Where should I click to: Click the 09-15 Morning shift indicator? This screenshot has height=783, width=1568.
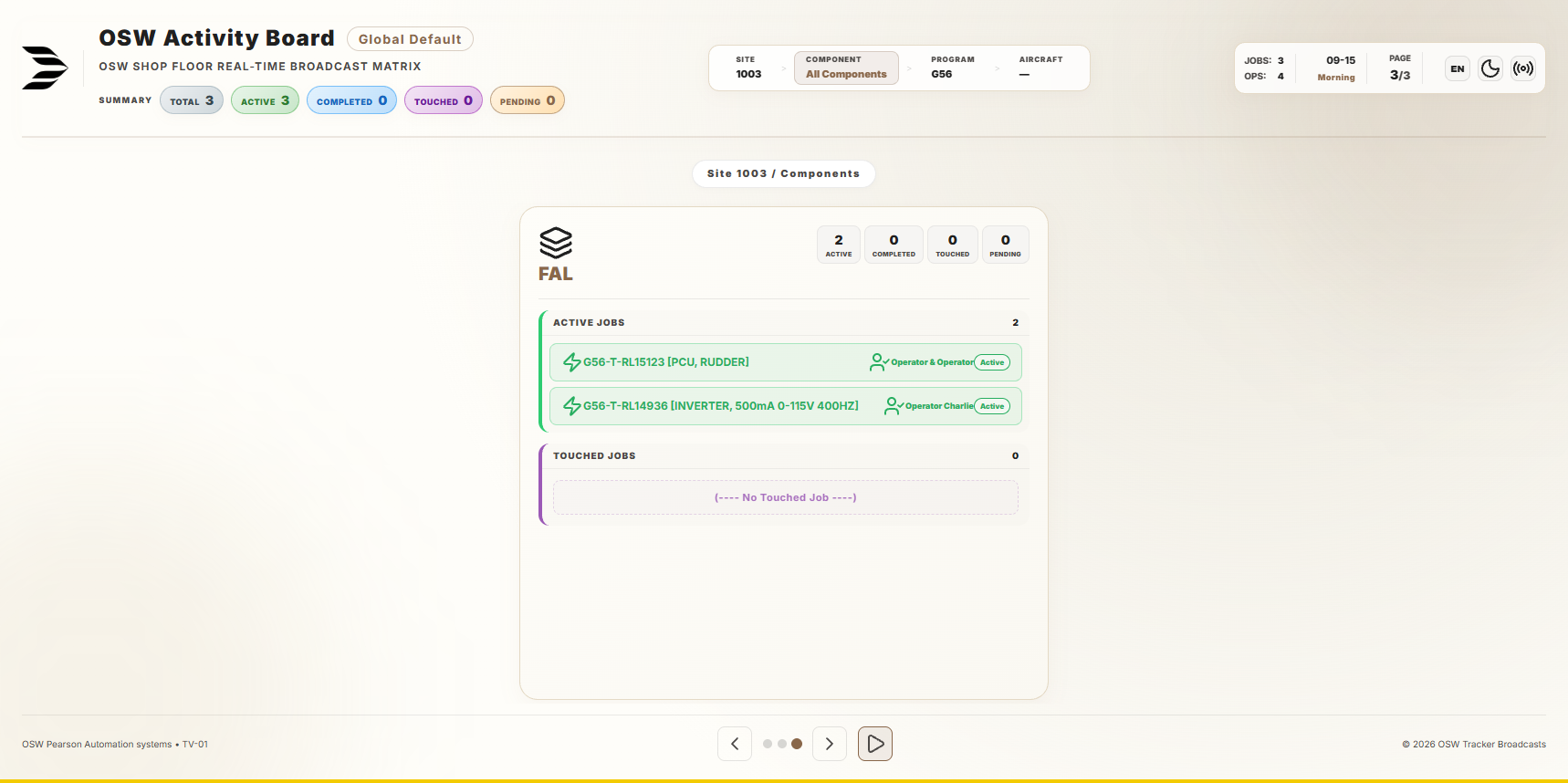click(x=1336, y=68)
